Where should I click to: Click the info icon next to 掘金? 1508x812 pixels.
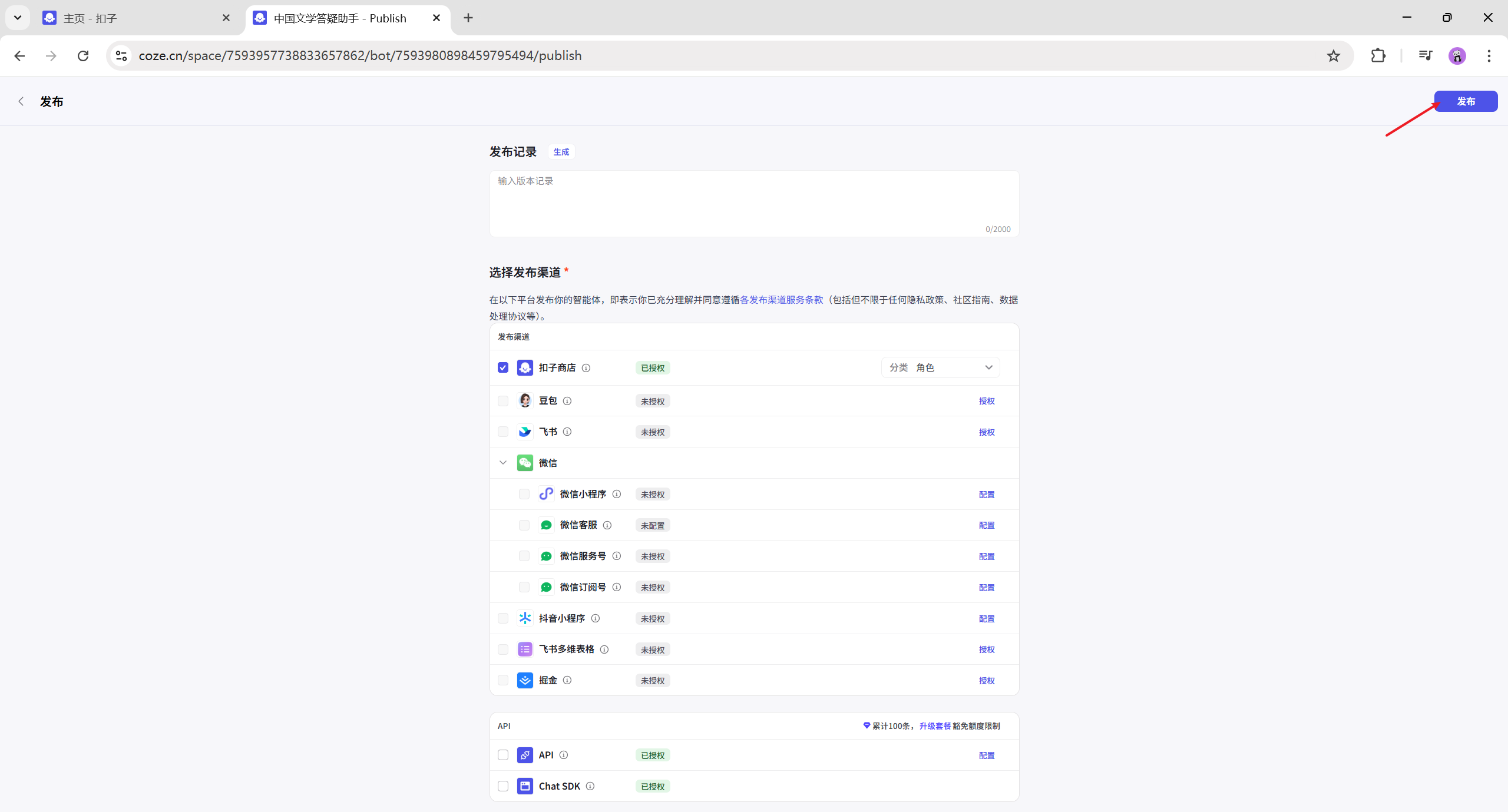(567, 680)
